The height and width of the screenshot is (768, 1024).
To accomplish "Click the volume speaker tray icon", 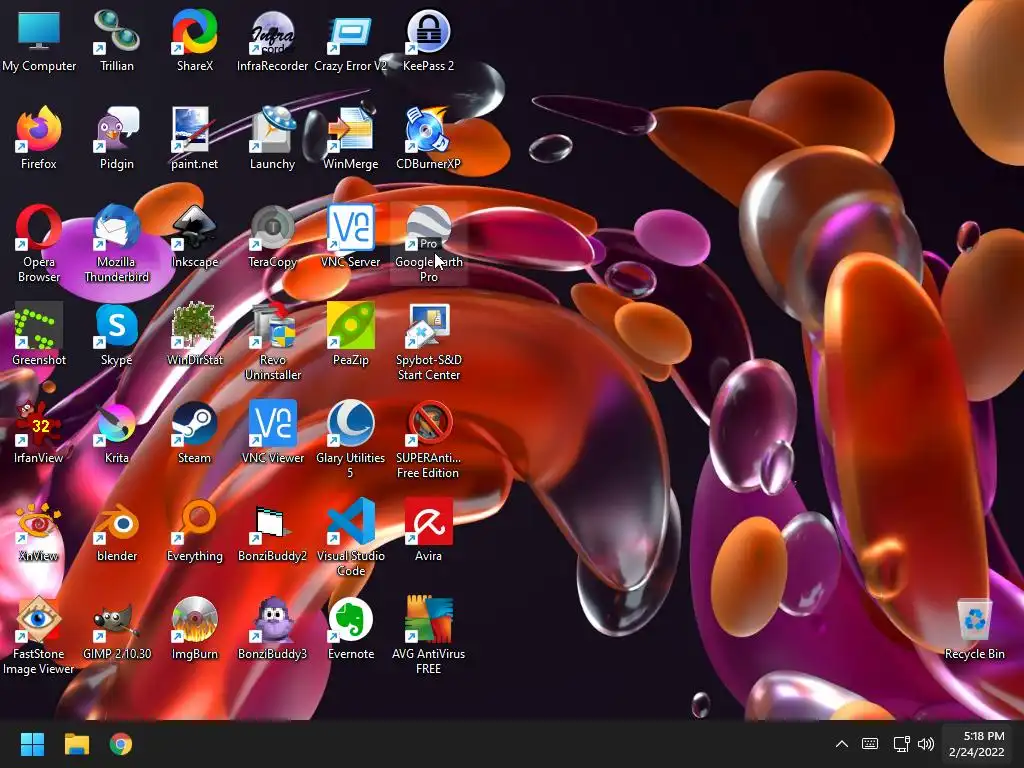I will [925, 744].
